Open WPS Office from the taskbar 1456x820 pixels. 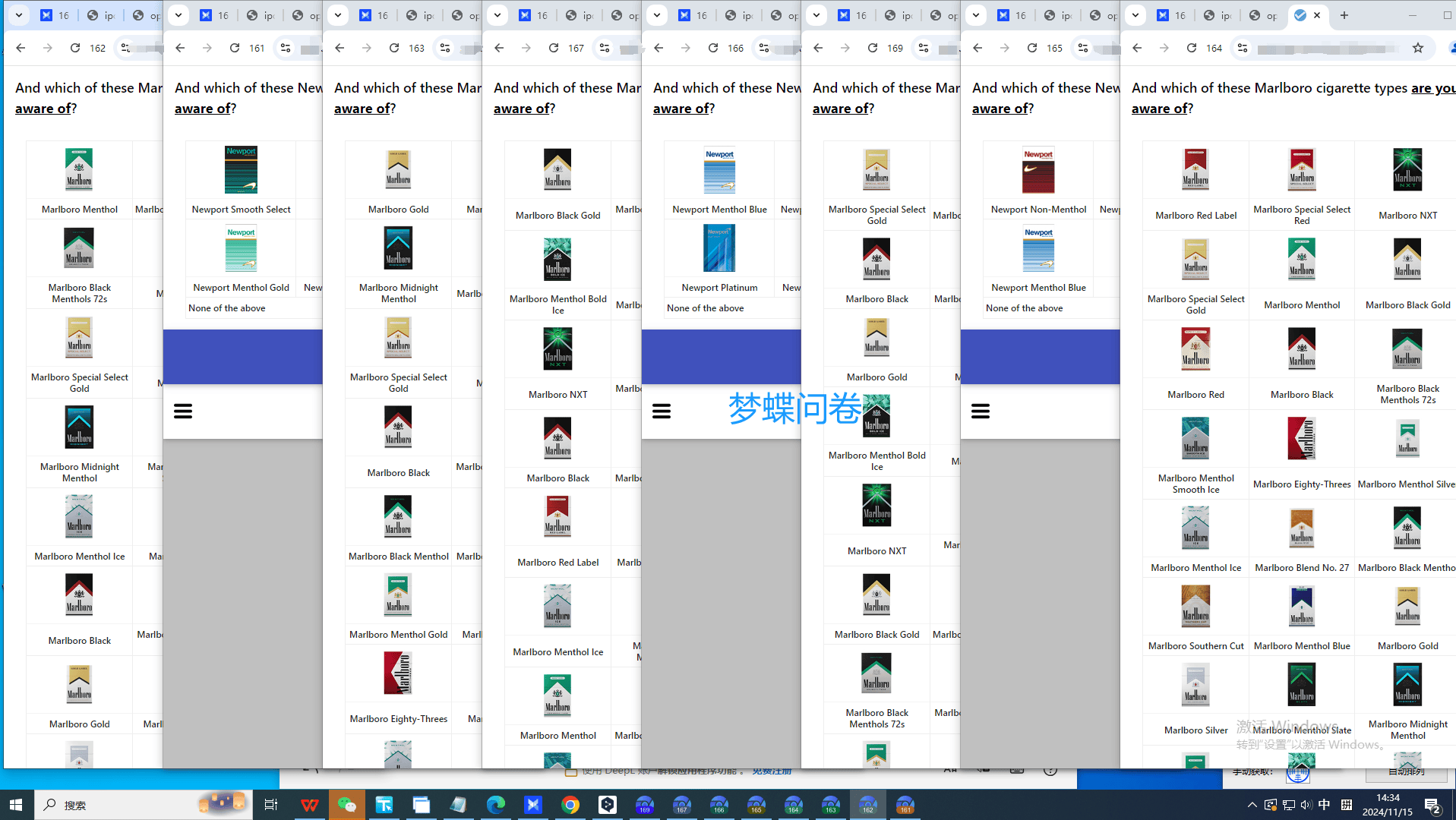(310, 805)
